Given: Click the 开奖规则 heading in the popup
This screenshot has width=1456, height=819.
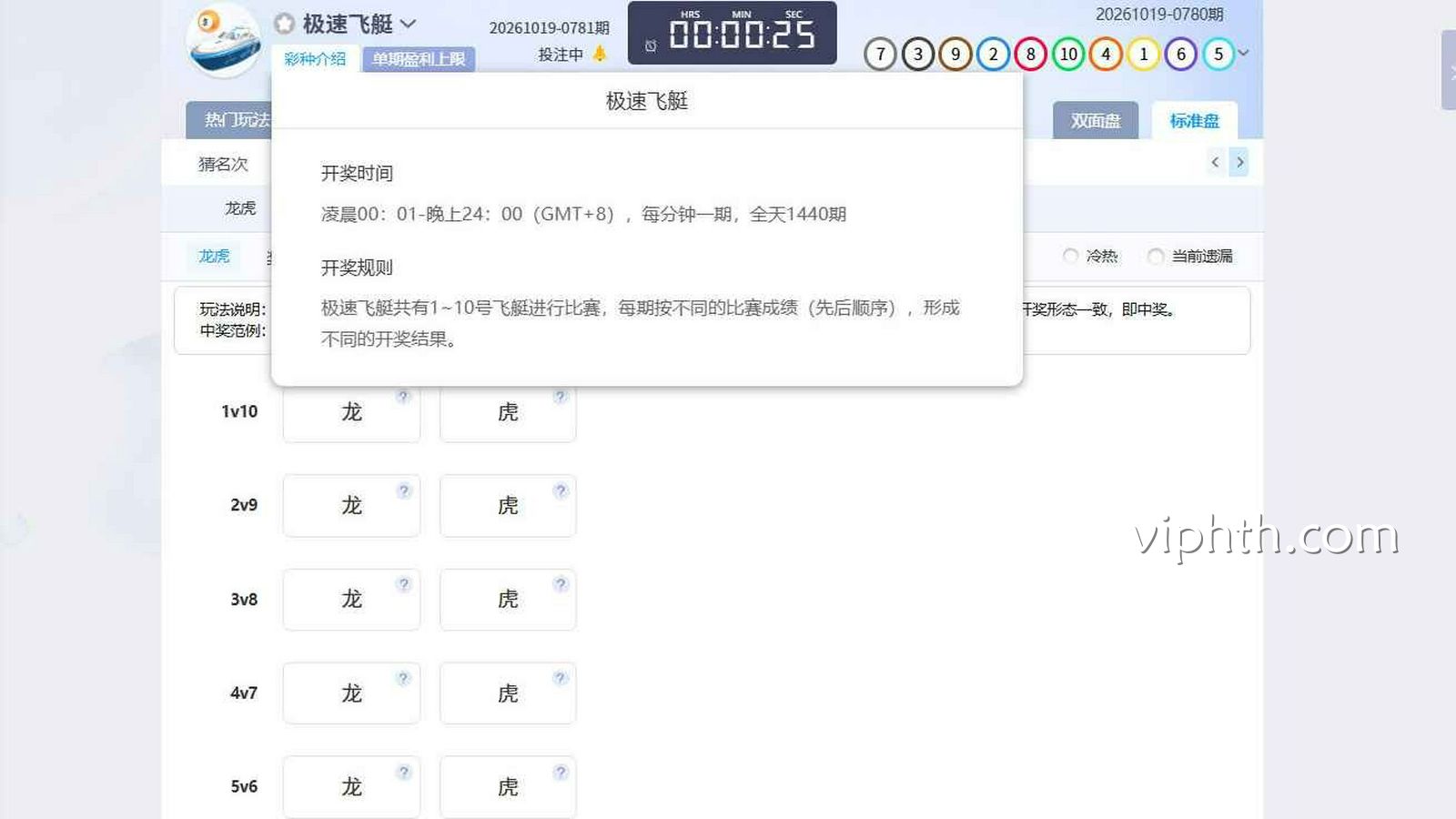Looking at the screenshot, I should pyautogui.click(x=357, y=268).
